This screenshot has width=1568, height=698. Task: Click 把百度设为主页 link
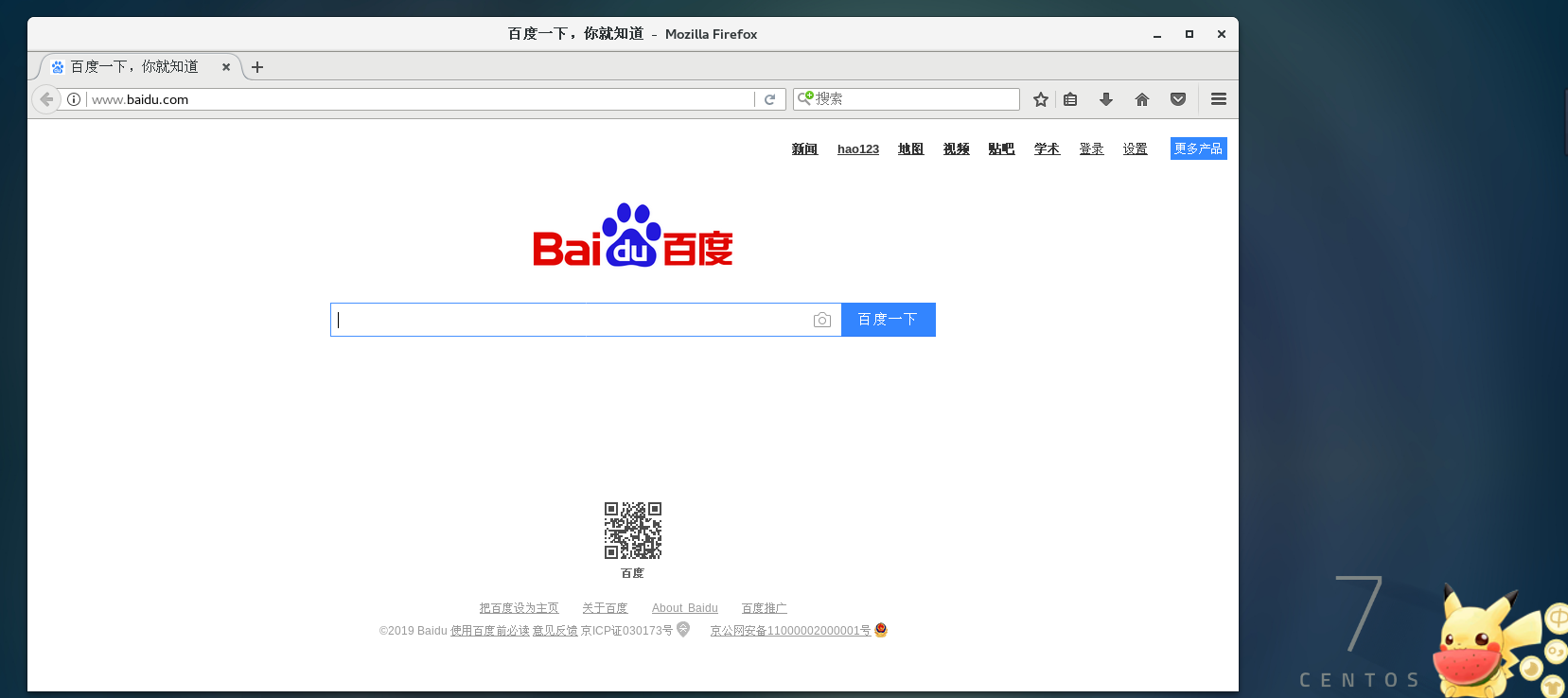pos(519,608)
